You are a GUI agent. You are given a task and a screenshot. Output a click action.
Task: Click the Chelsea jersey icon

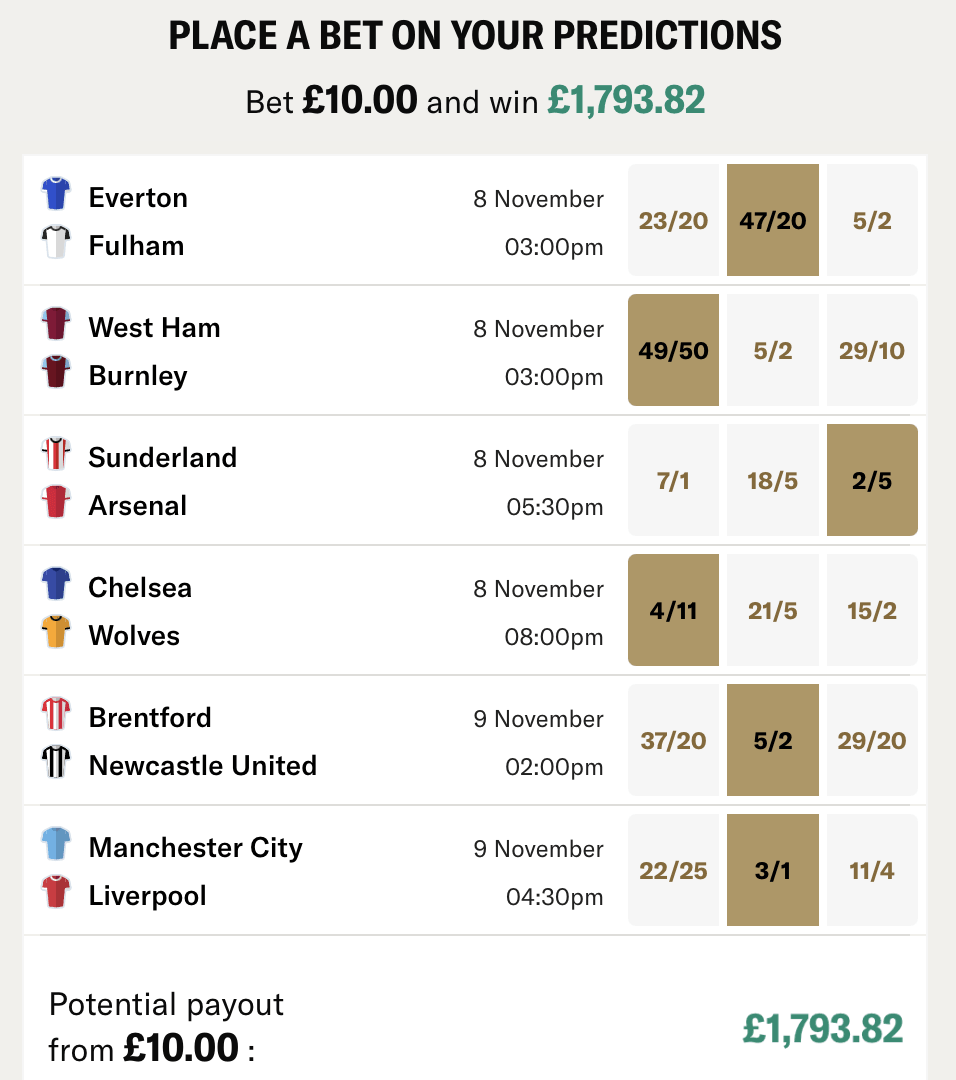(56, 584)
